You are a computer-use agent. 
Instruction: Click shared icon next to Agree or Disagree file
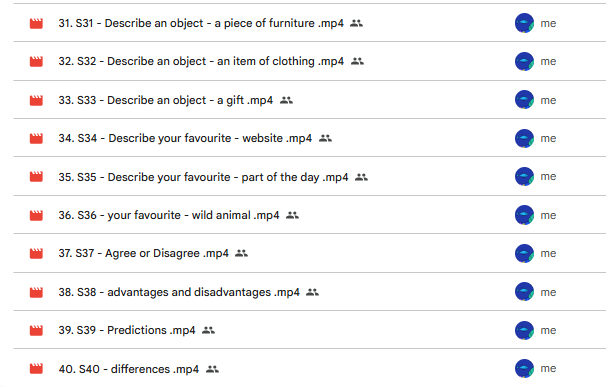click(242, 253)
